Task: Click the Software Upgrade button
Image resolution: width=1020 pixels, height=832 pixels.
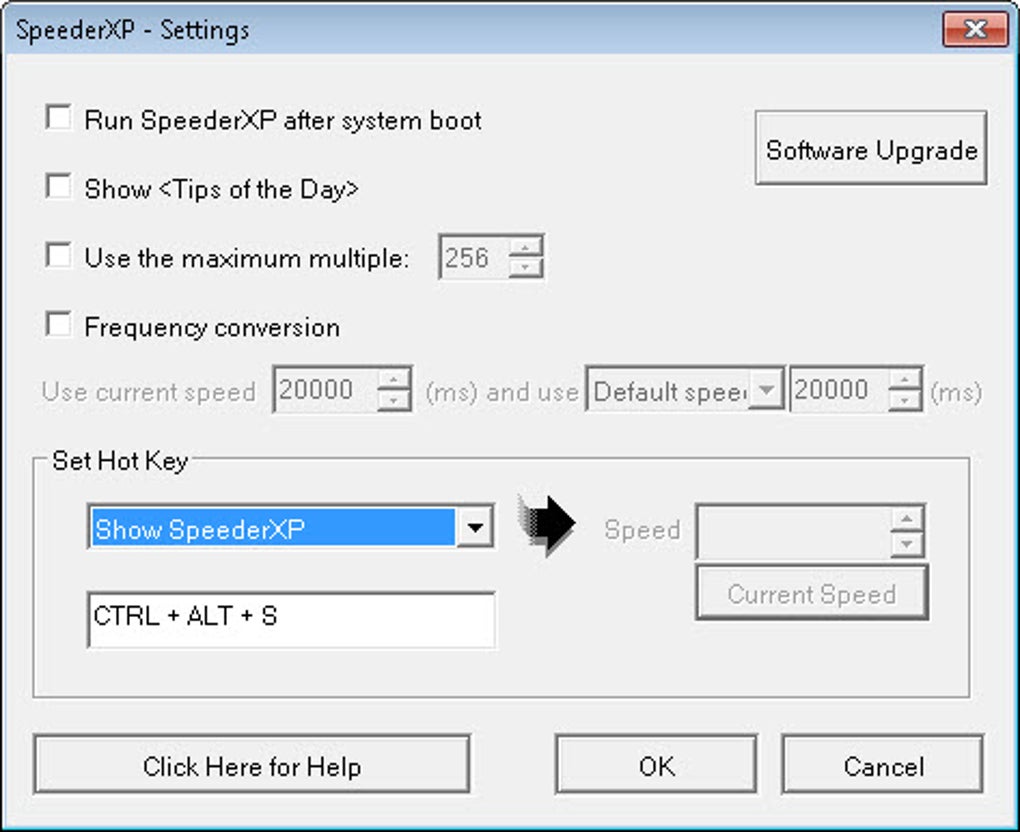Action: coord(870,150)
